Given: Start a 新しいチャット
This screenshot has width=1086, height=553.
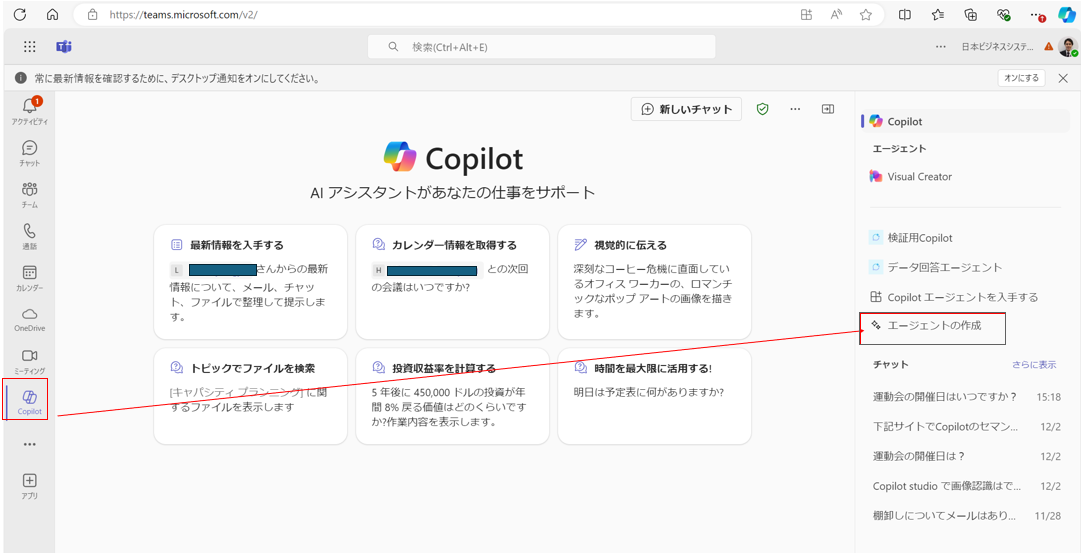Looking at the screenshot, I should click(686, 109).
